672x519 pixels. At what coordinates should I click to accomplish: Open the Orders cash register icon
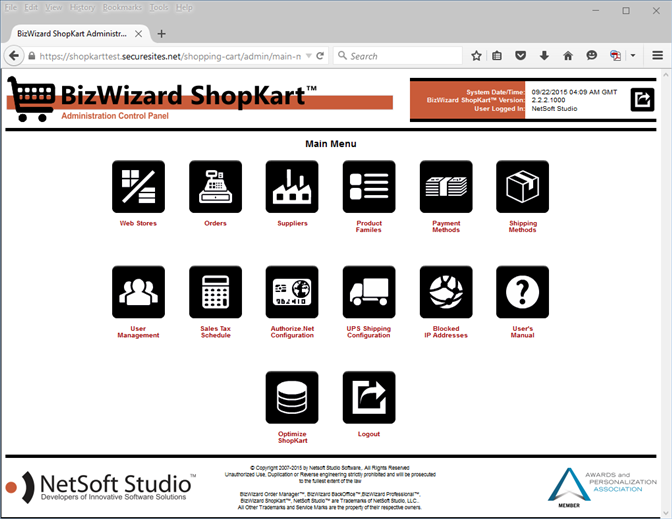215,186
